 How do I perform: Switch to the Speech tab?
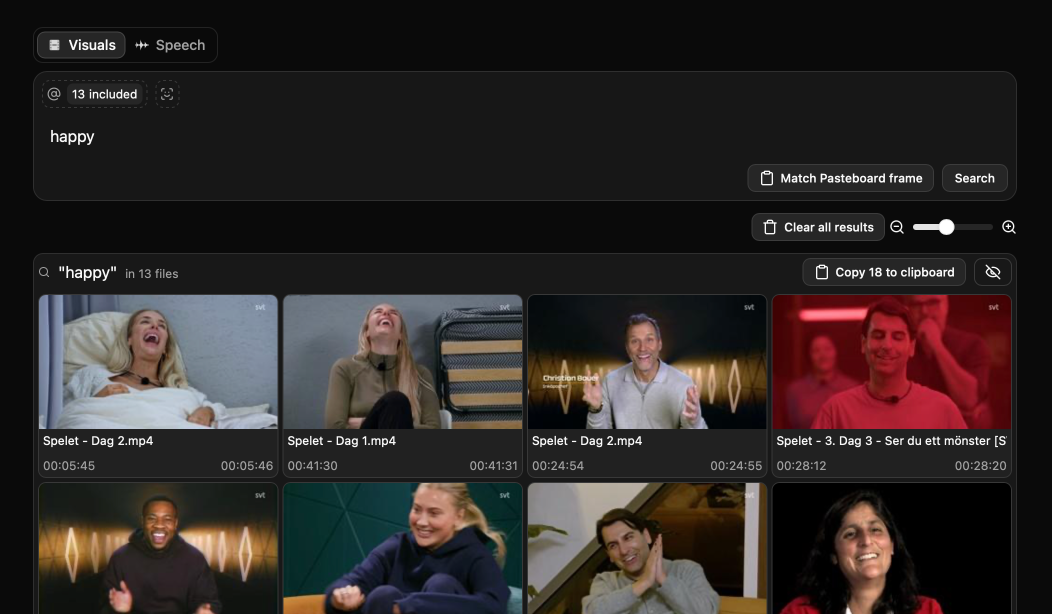point(170,44)
